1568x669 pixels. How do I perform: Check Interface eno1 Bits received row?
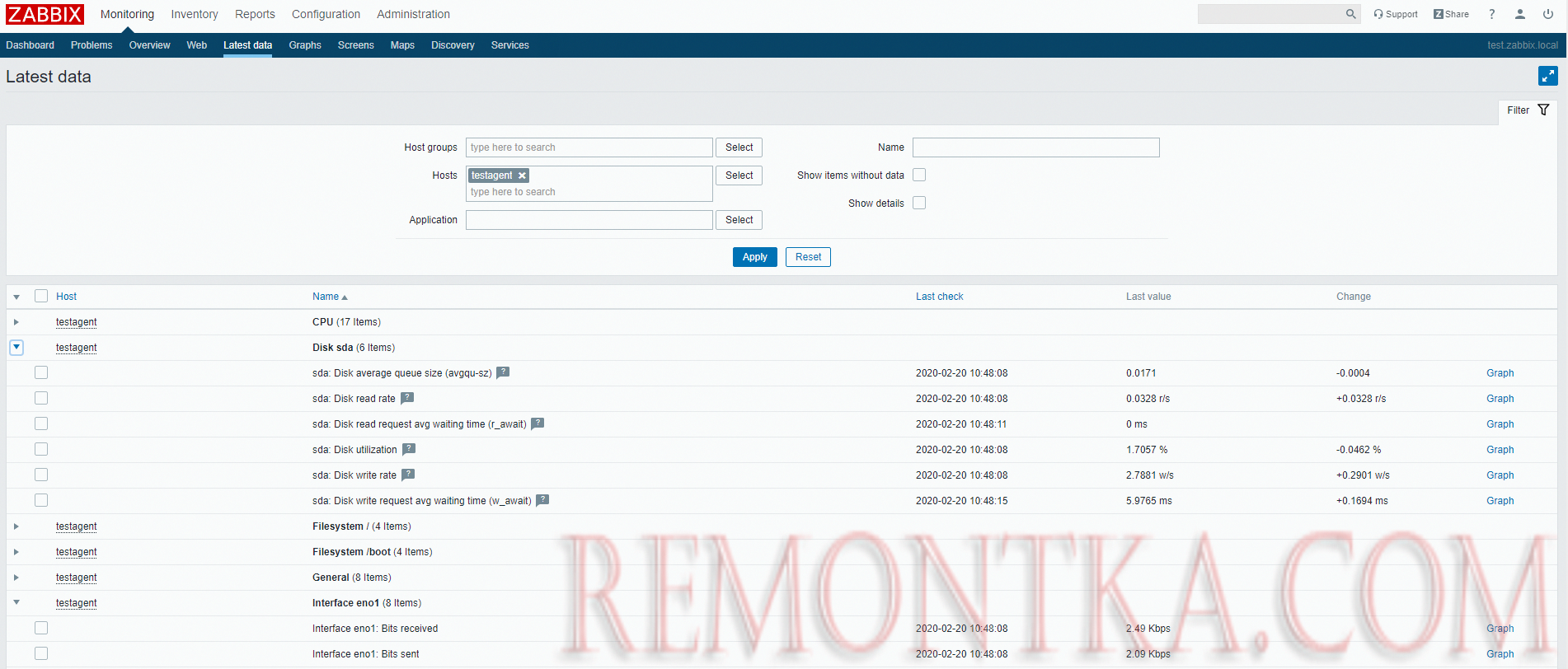[x=41, y=628]
